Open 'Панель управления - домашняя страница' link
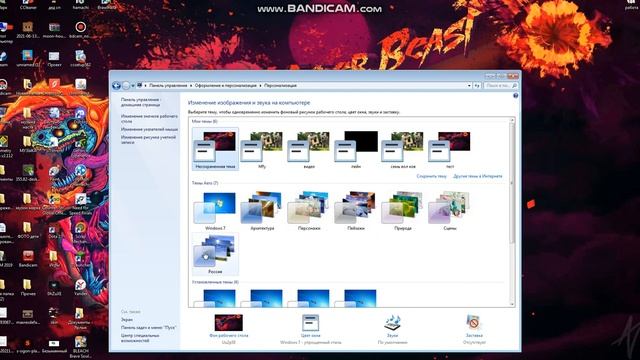Screen dimensions: 640x360 (x=141, y=102)
